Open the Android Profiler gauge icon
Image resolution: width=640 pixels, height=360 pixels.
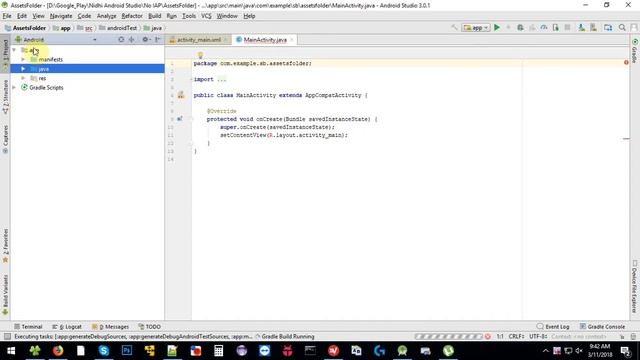(544, 27)
